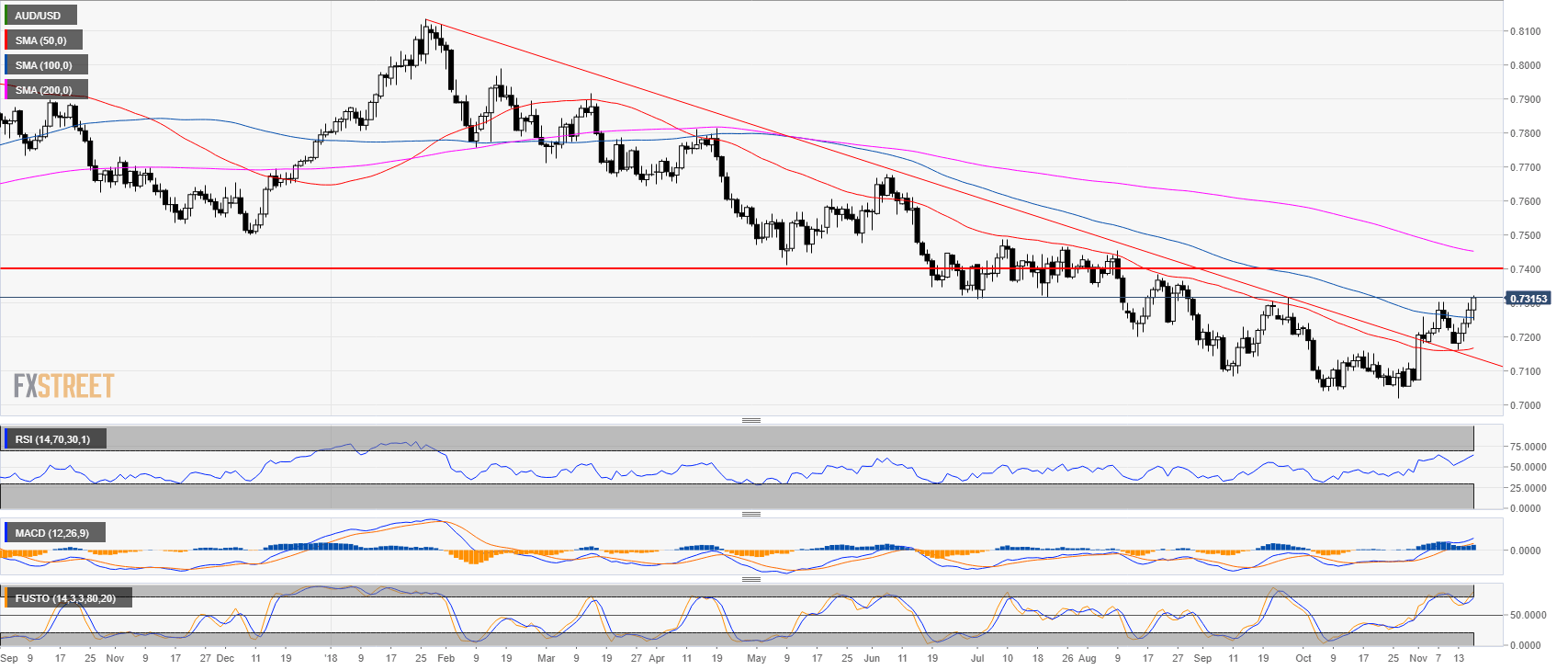
Task: Click the FXSTREET watermark logo
Action: click(x=64, y=386)
